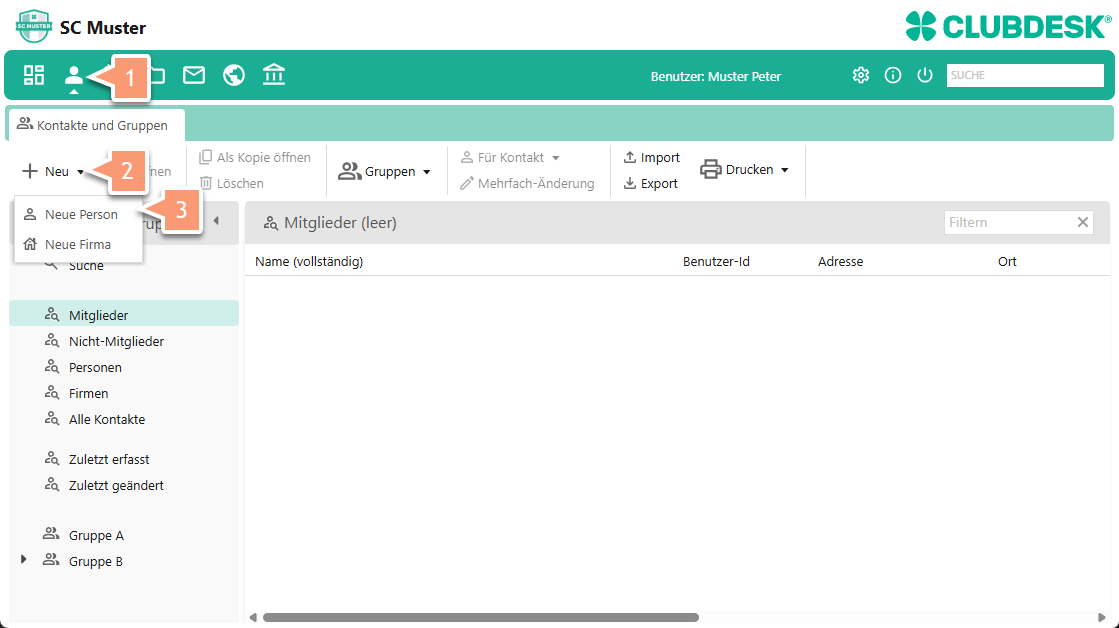Show info circle icon

tap(893, 75)
